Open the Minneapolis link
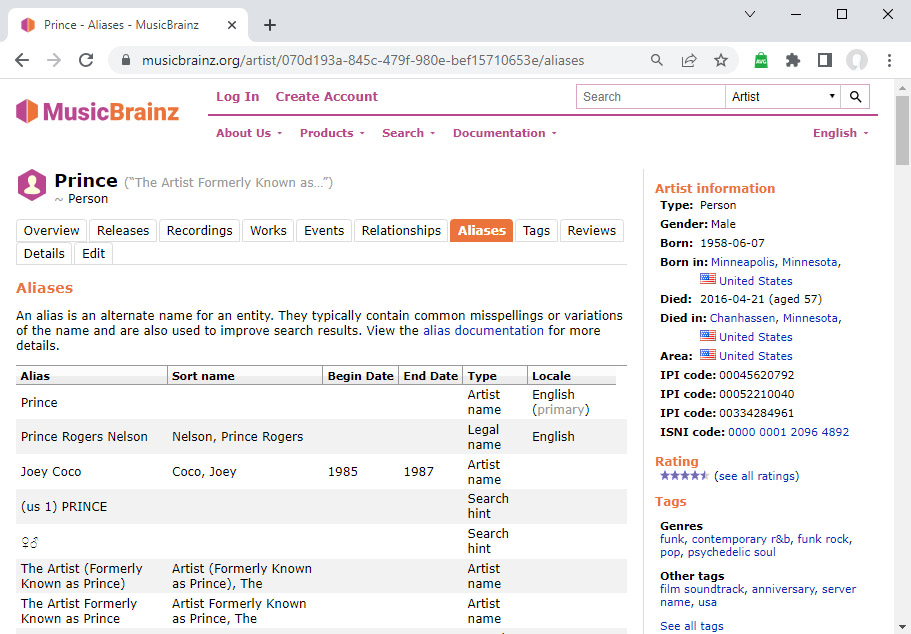The height and width of the screenshot is (634, 911). [x=743, y=262]
